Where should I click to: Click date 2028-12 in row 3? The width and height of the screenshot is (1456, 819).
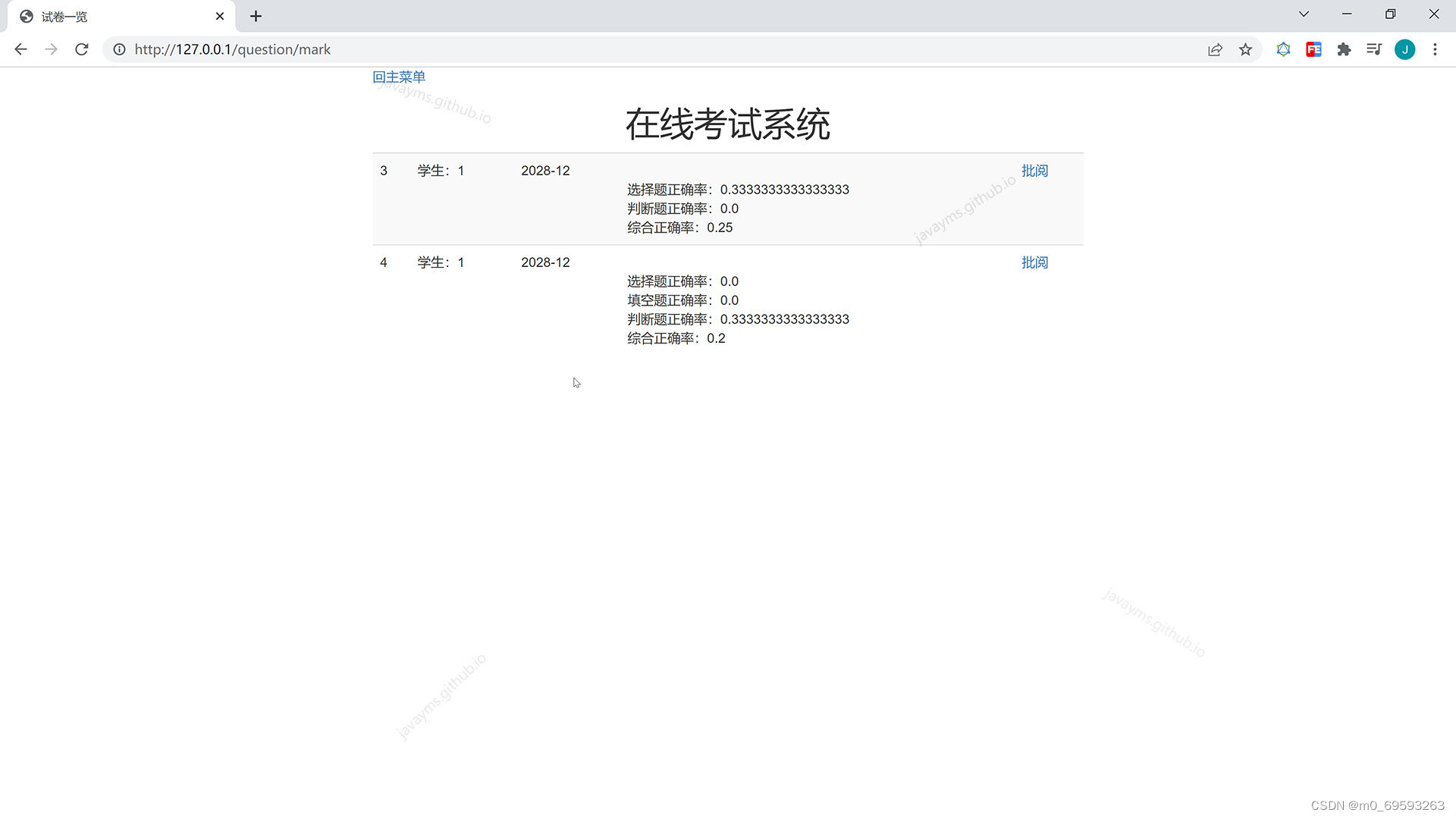[545, 171]
